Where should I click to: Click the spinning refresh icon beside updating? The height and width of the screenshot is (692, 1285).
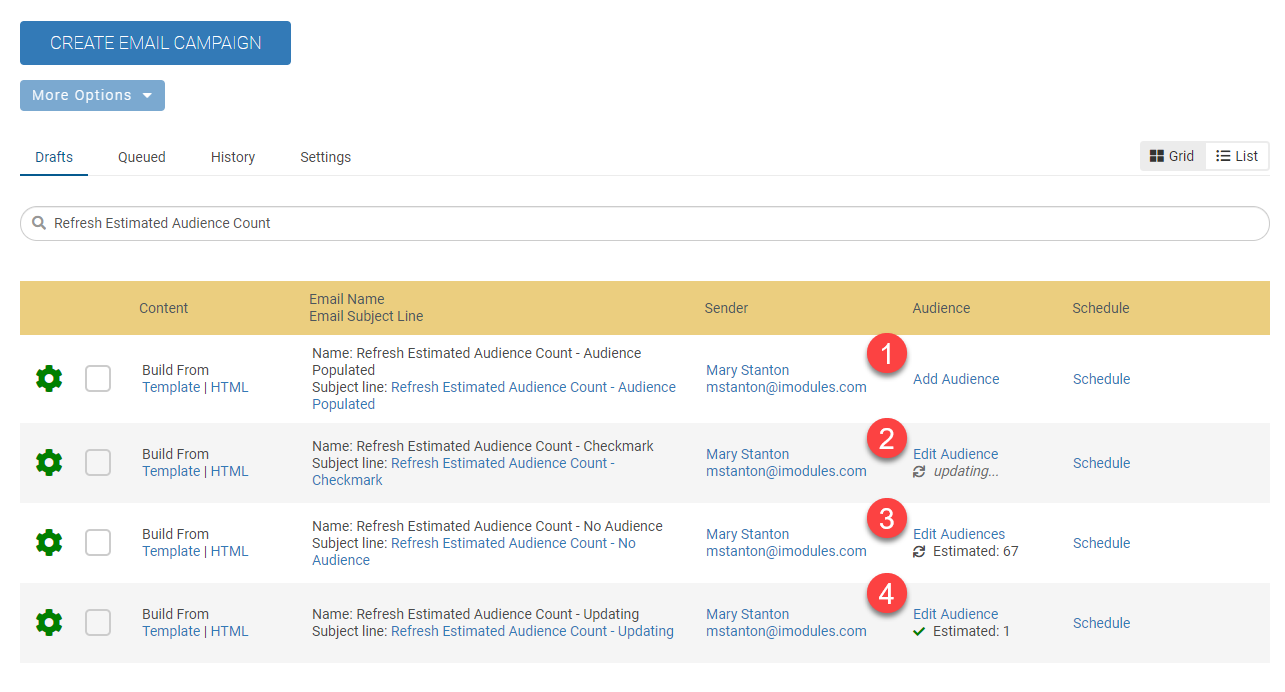click(920, 471)
